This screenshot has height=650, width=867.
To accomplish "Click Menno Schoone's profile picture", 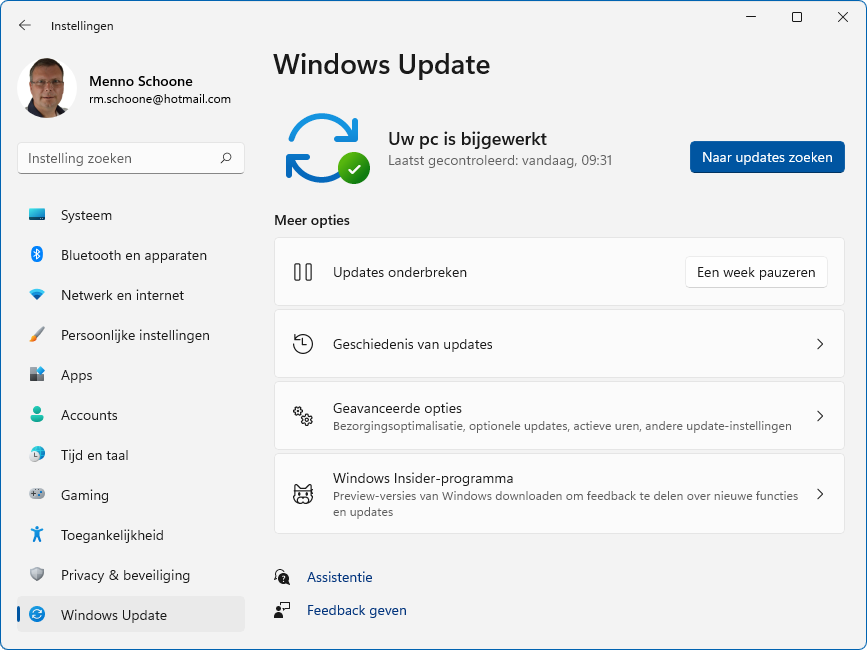I will (x=47, y=87).
